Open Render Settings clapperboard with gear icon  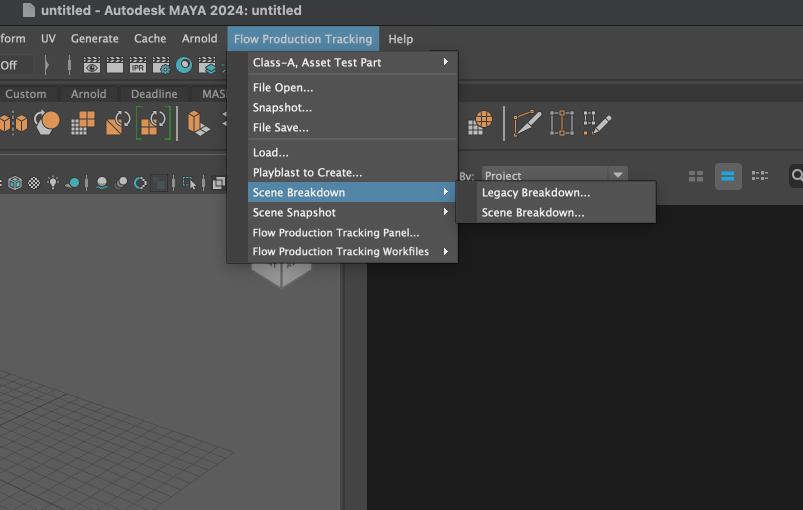[161, 66]
